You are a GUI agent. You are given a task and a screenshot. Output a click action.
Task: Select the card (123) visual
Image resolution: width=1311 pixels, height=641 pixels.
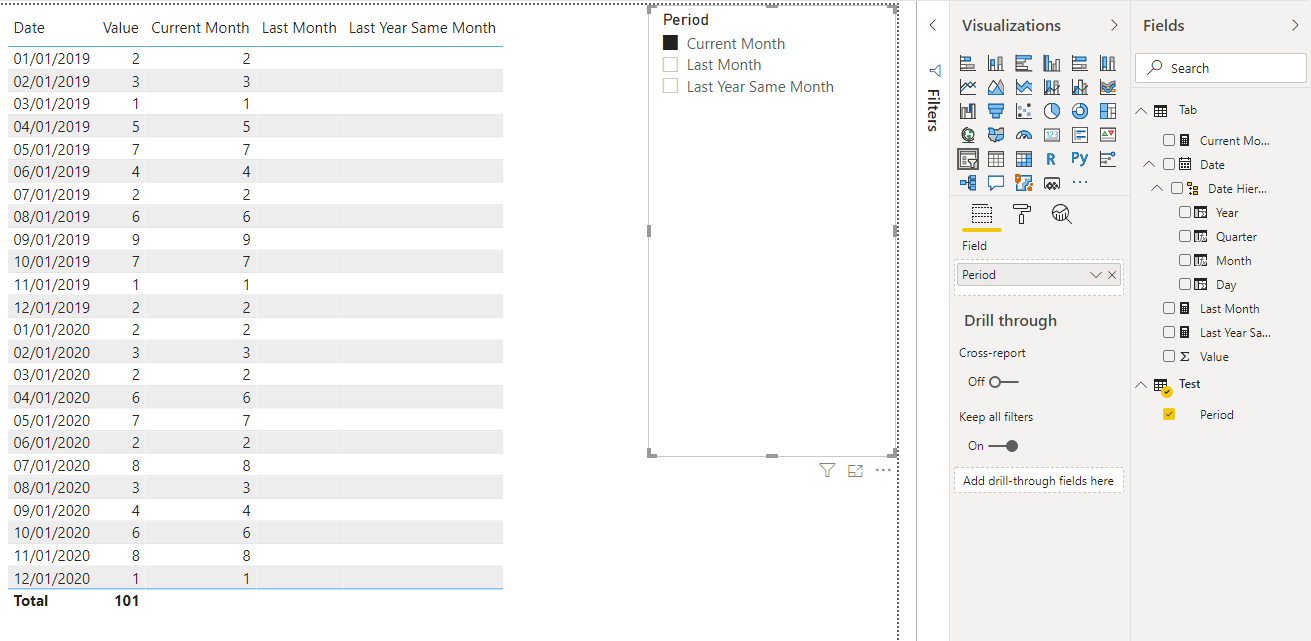tap(1052, 135)
